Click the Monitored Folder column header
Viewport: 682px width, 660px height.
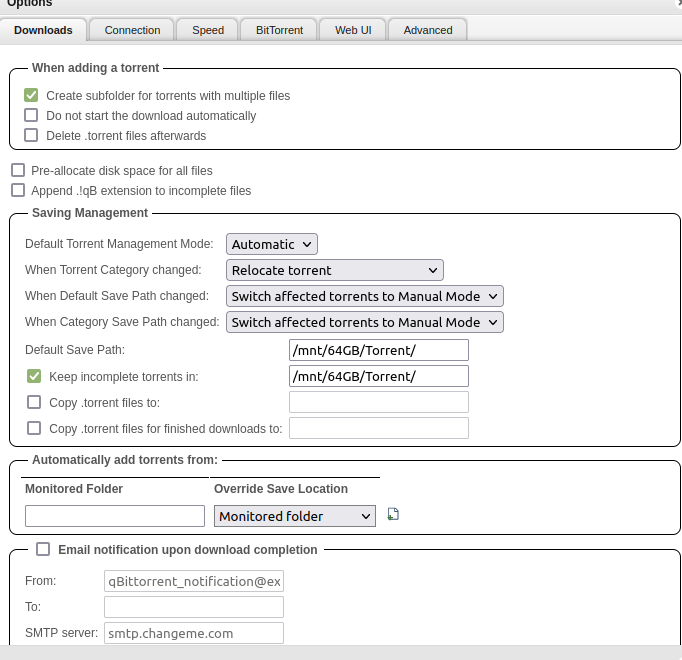point(74,489)
